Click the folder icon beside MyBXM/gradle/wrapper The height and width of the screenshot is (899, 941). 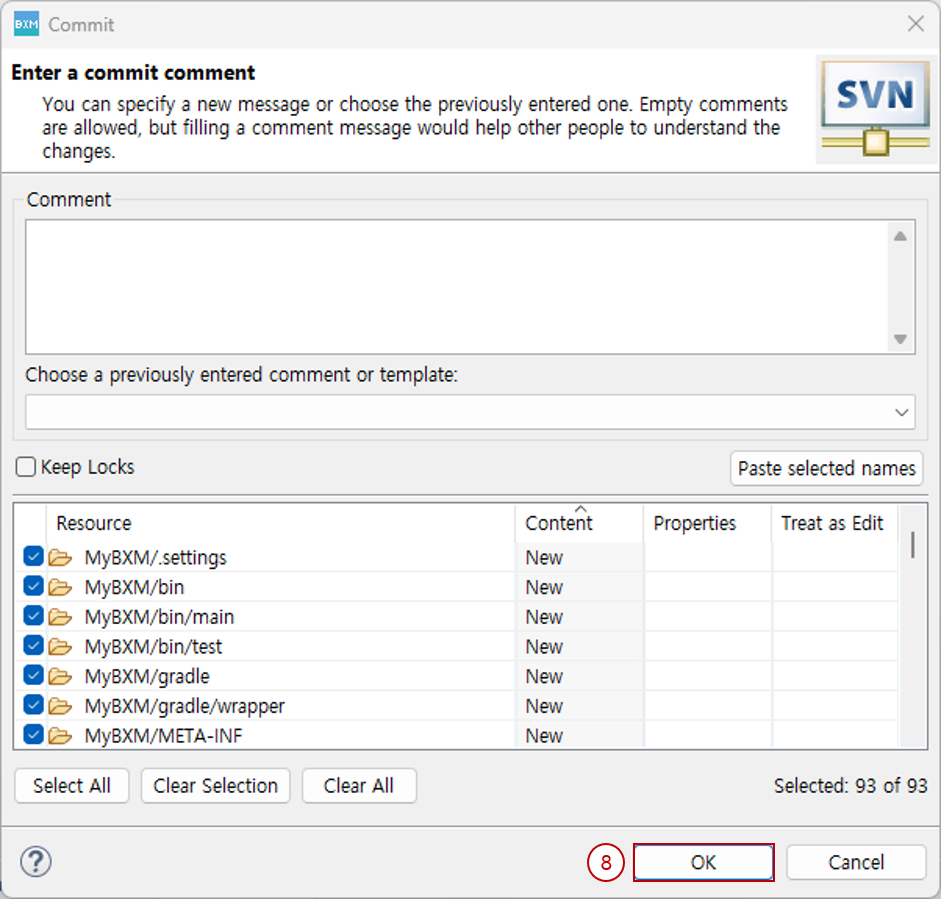coord(60,706)
